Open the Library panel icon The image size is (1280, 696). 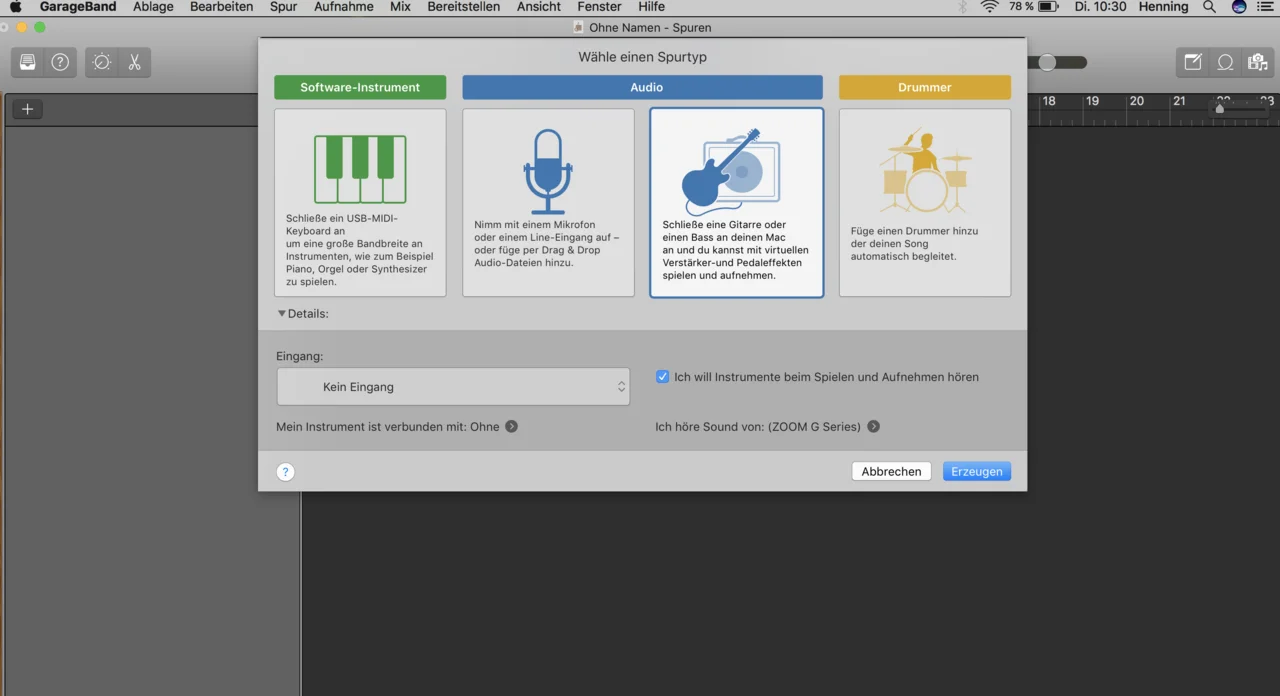click(28, 62)
